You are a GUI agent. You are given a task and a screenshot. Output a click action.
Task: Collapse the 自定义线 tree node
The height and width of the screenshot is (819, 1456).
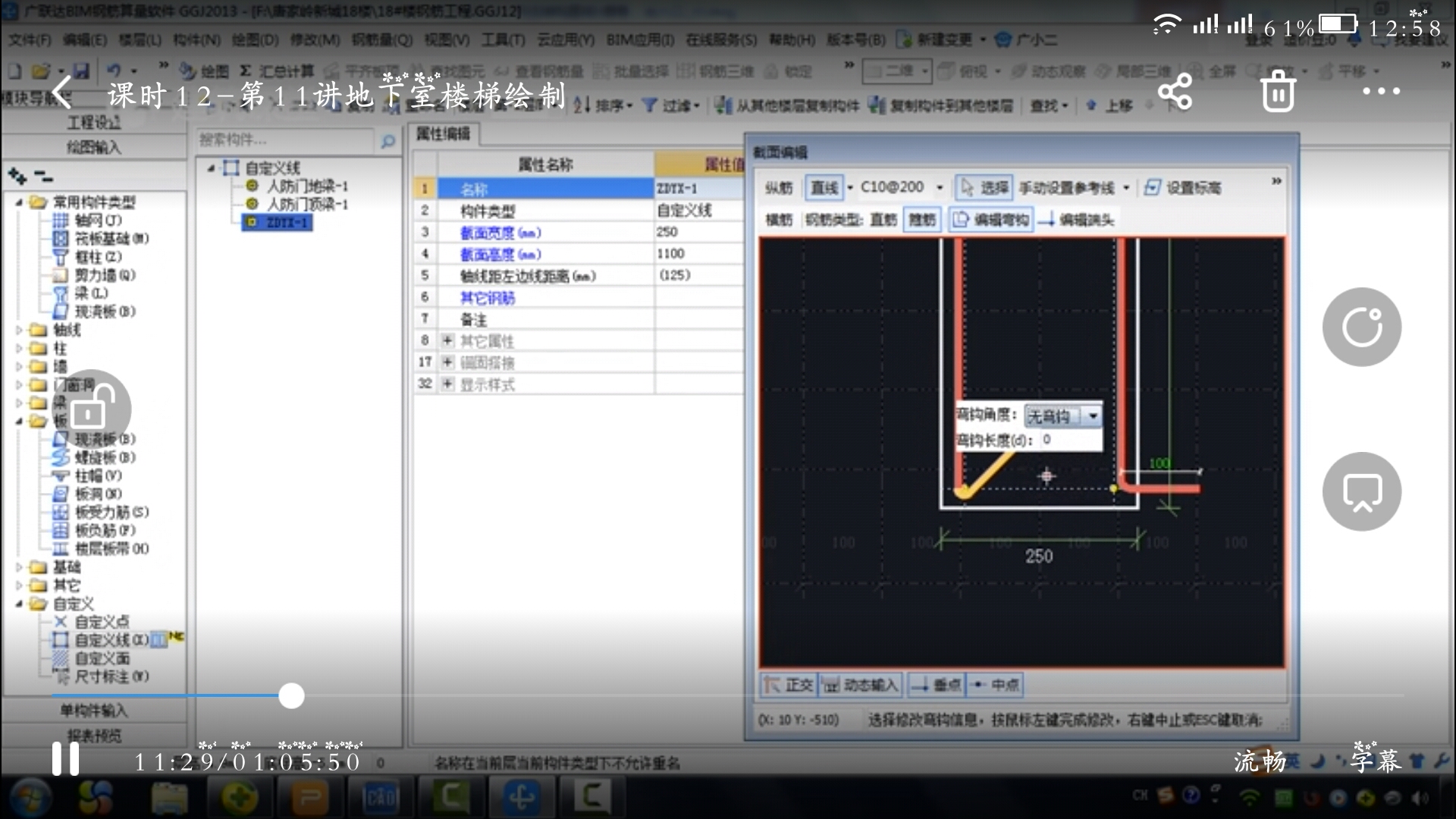(211, 168)
